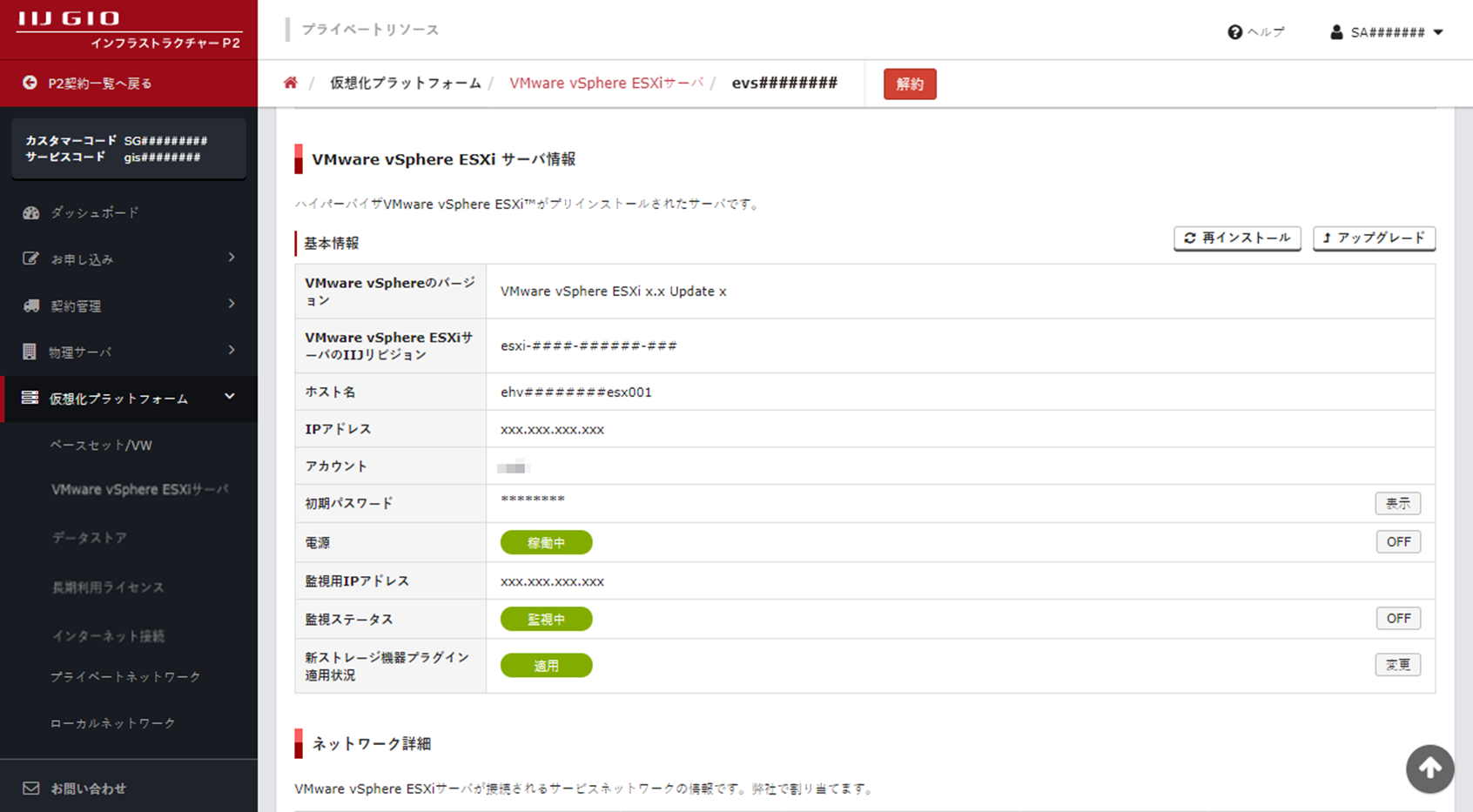
Task: Collapse the 仮想化プラットフォーム menu chevron
Action: pos(230,396)
